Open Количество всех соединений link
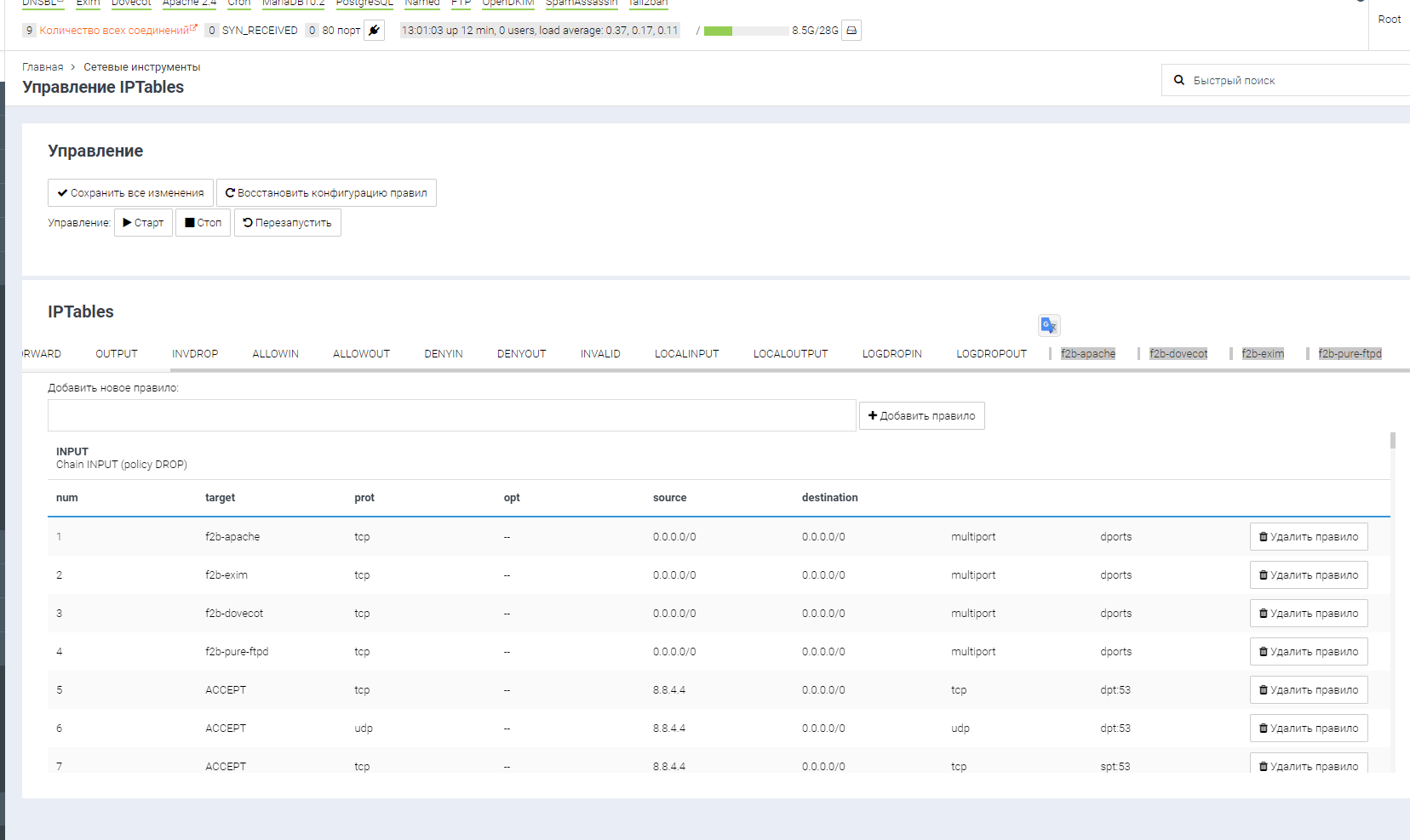 pyautogui.click(x=114, y=31)
